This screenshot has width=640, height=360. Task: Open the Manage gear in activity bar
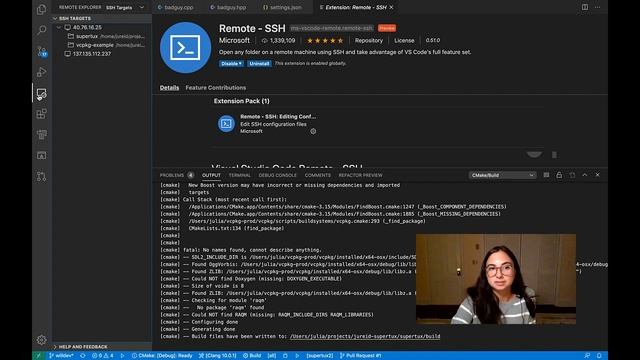coord(42,340)
